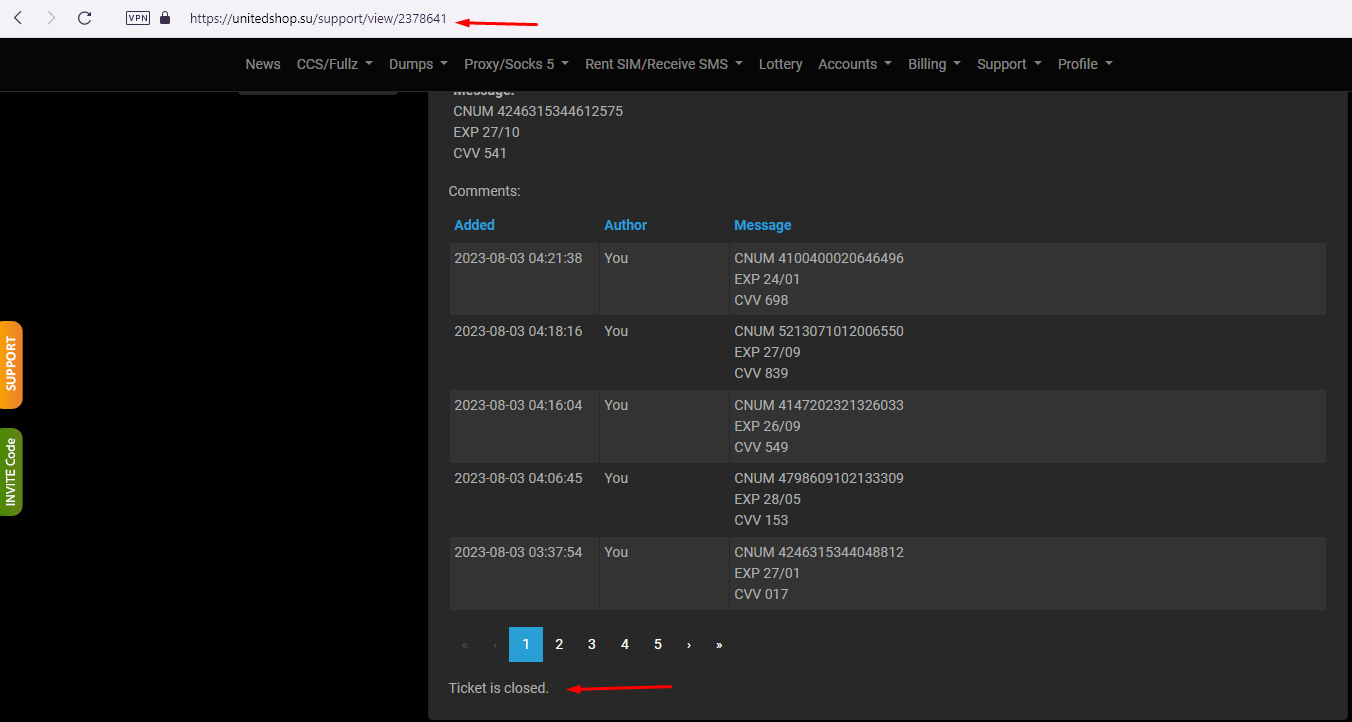Click the timestamp 2023-08-03 04:18:16

[x=518, y=331]
